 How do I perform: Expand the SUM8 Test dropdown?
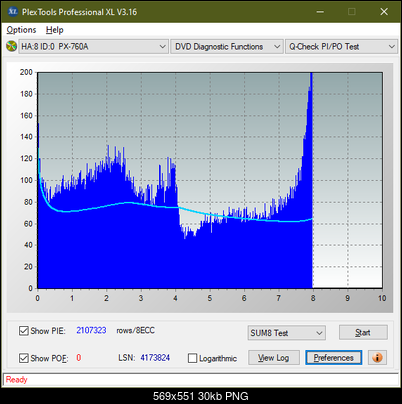click(287, 333)
